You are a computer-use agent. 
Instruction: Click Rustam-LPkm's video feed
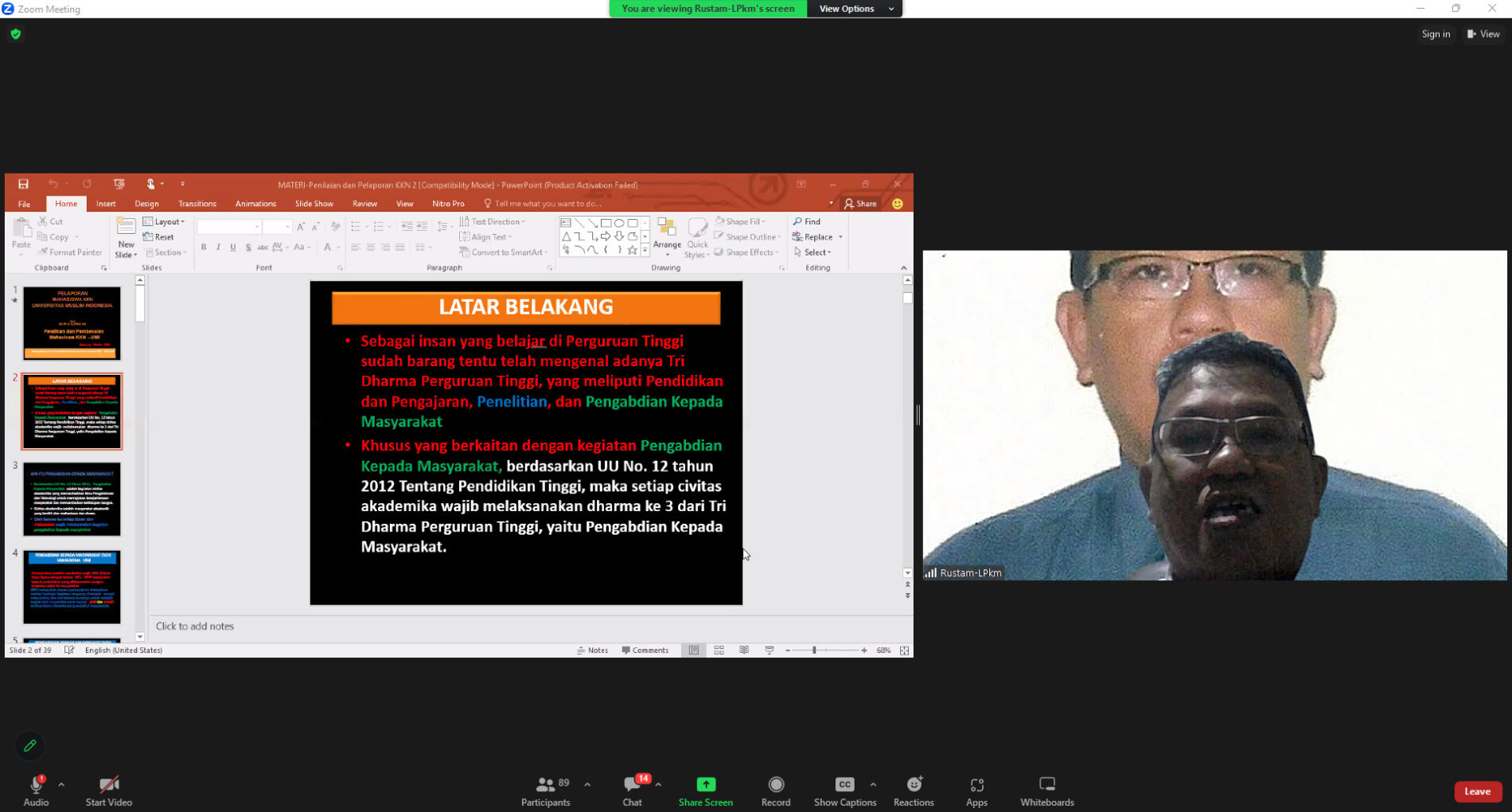[x=1214, y=415]
